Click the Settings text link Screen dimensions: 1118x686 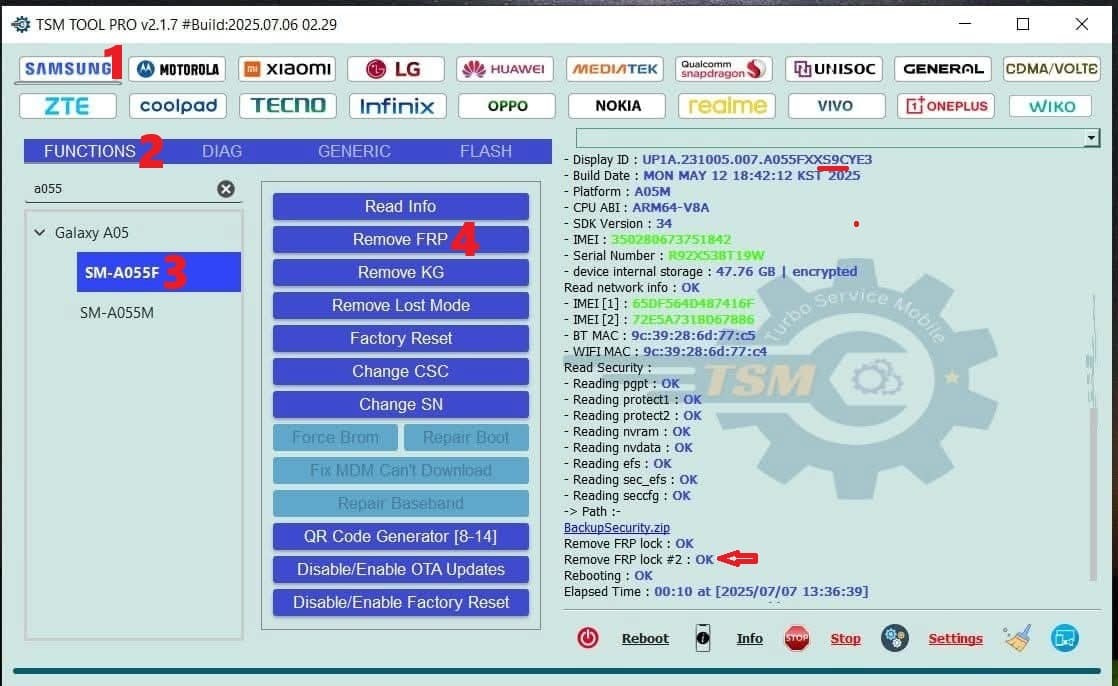tap(955, 638)
